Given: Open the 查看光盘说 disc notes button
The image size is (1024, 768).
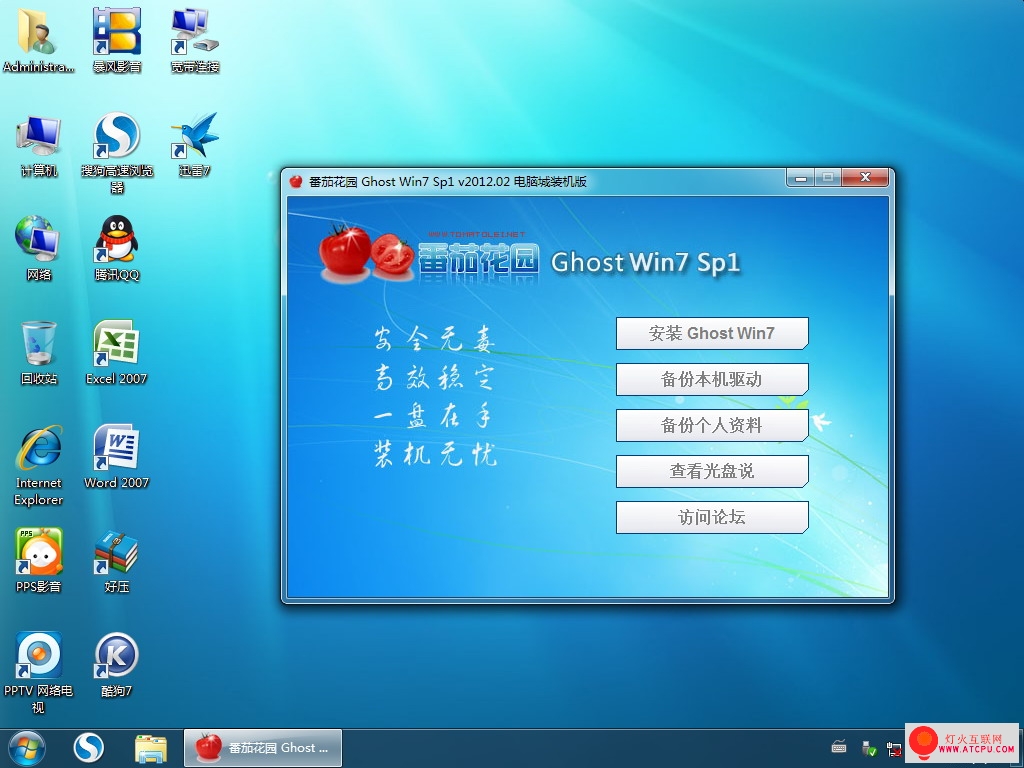Looking at the screenshot, I should pos(712,471).
